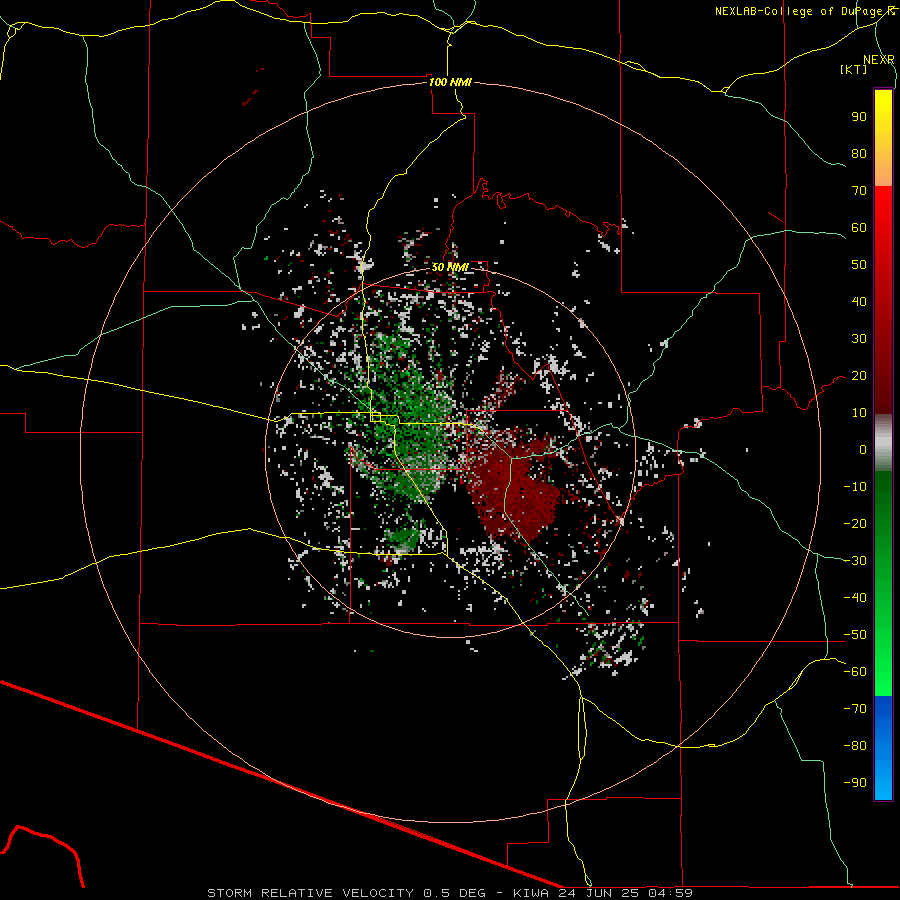Screen dimensions: 900x900
Task: Click the 50 NMI range ring label
Action: coord(450,267)
